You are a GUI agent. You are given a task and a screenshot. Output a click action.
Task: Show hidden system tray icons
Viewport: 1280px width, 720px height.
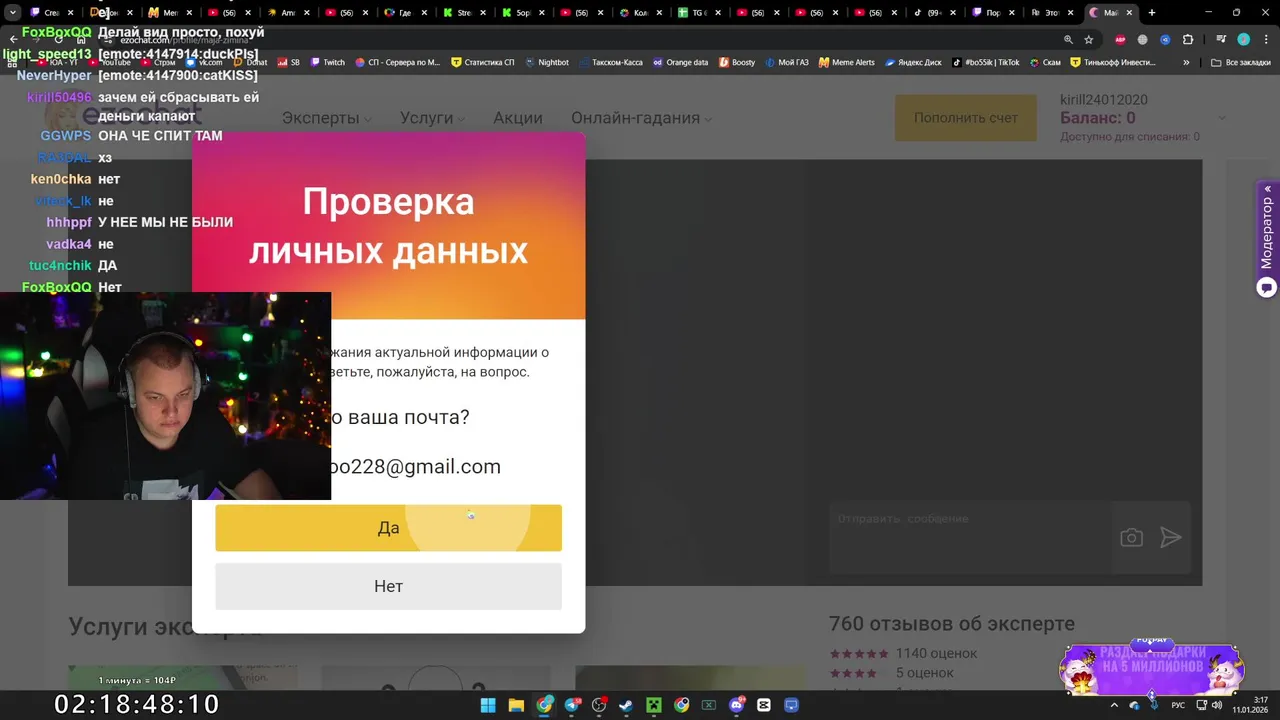(1116, 705)
